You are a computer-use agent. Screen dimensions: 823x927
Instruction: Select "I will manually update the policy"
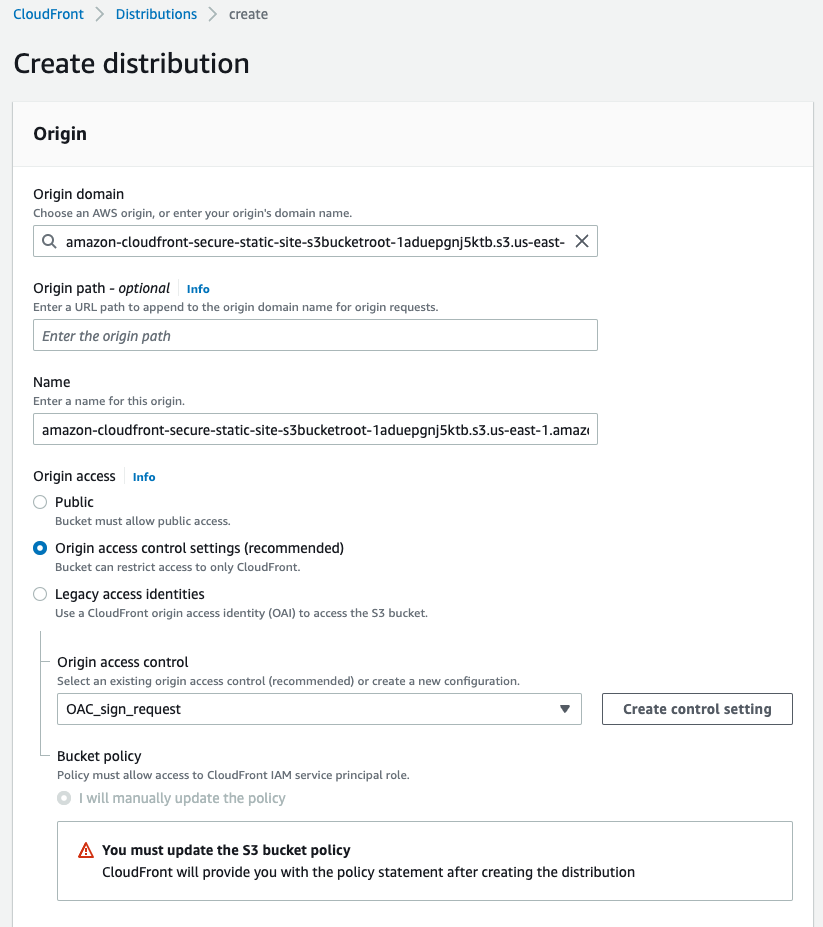coord(64,798)
